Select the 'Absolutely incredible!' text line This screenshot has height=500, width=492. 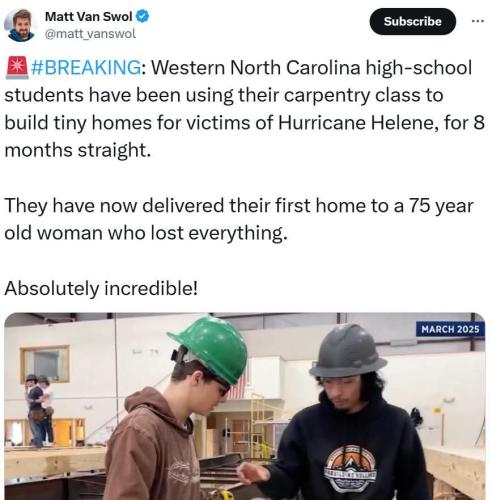101,288
